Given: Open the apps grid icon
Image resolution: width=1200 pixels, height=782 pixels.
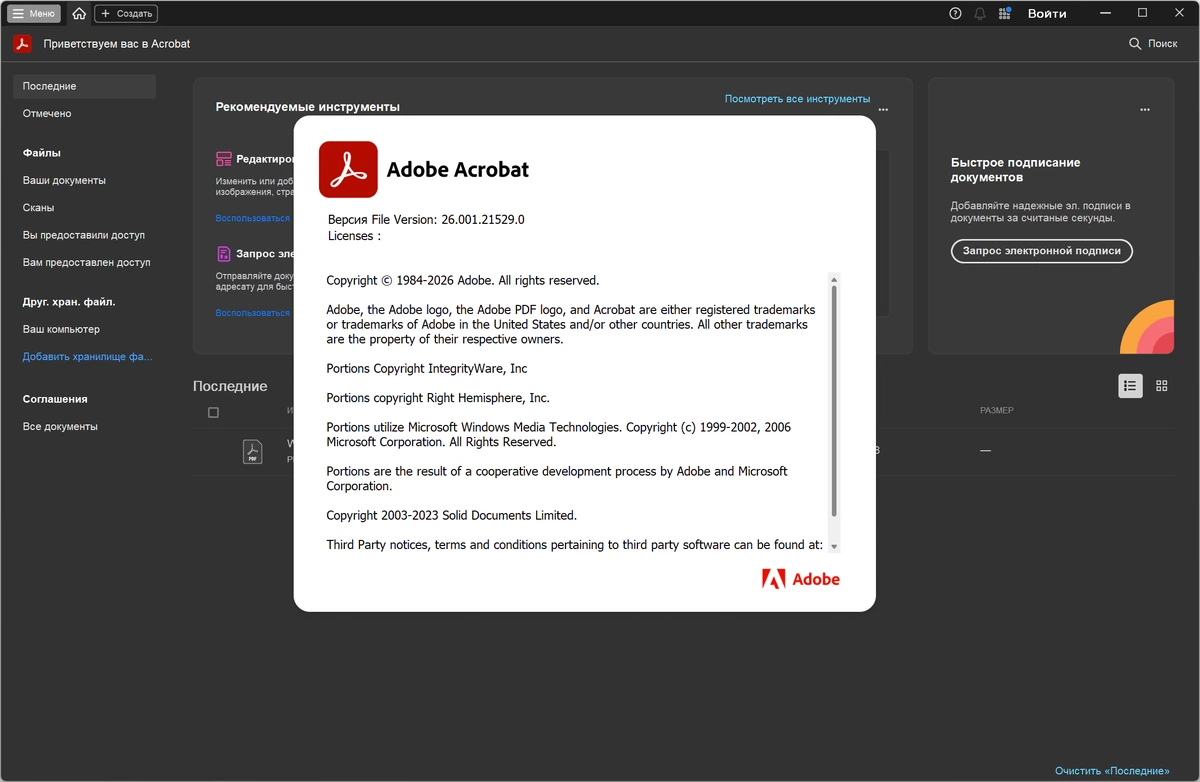Looking at the screenshot, I should tap(1005, 14).
